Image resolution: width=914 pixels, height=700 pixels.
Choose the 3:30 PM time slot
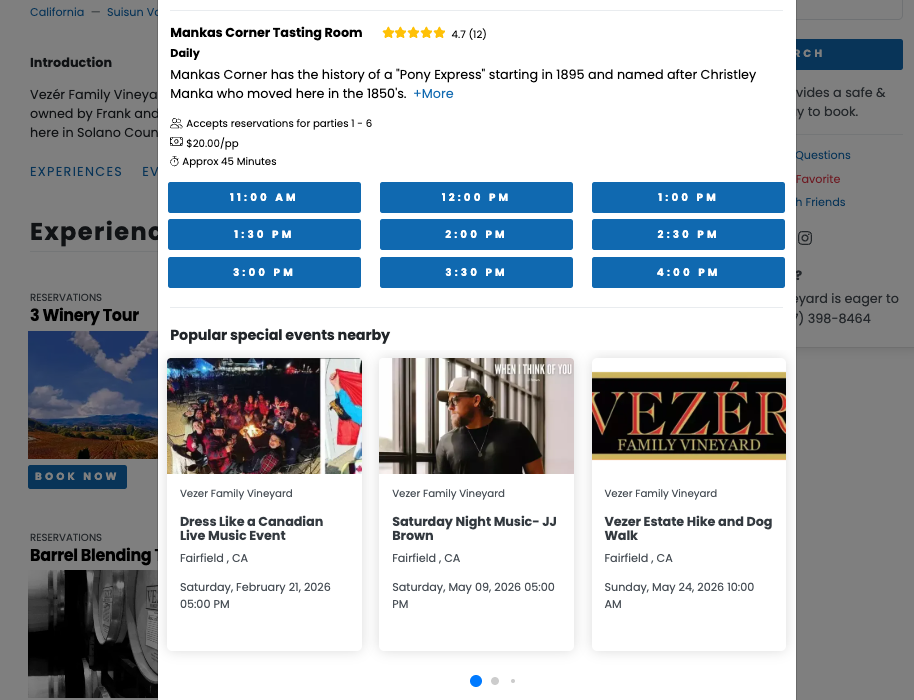coord(476,272)
